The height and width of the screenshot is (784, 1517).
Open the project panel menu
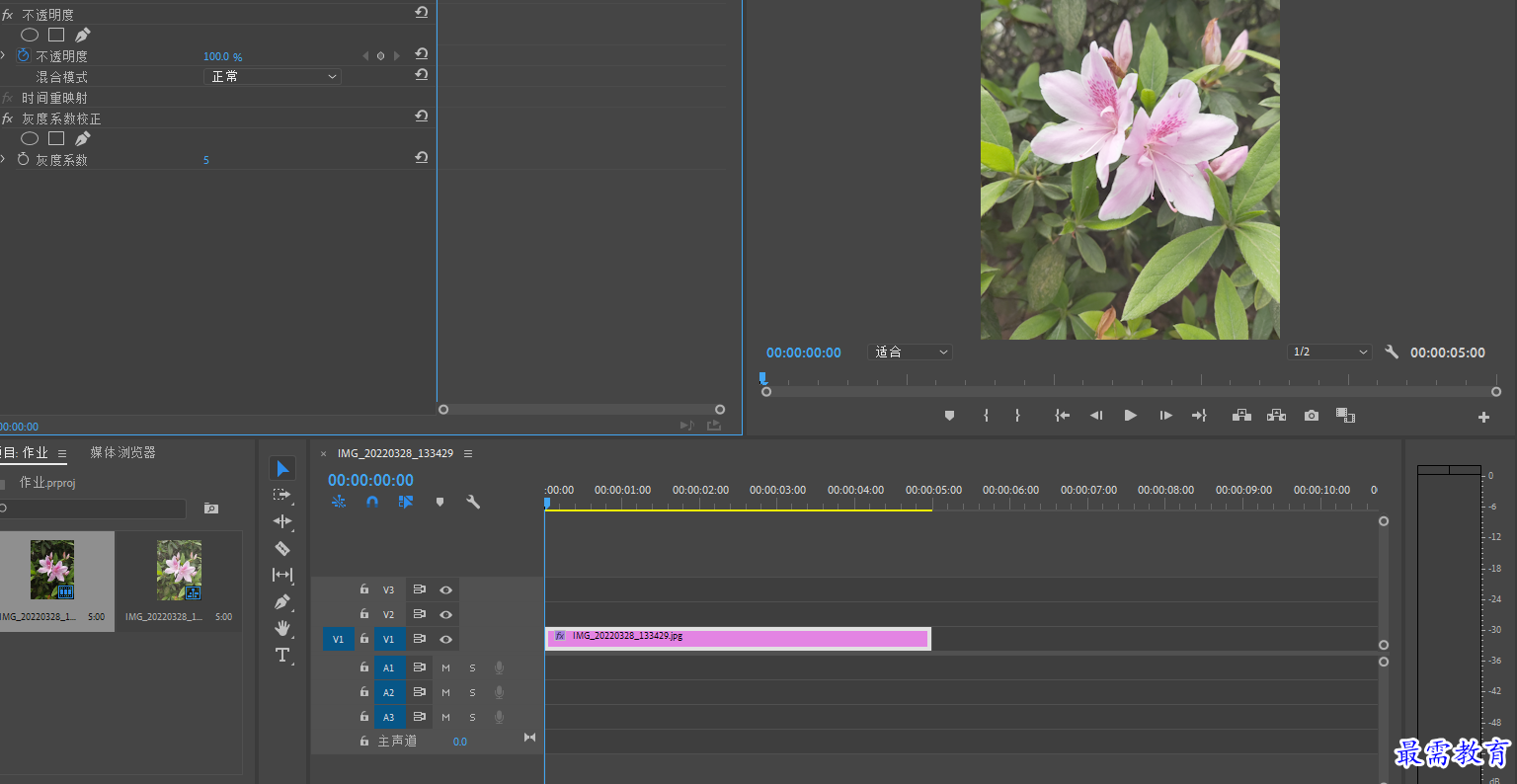[62, 453]
